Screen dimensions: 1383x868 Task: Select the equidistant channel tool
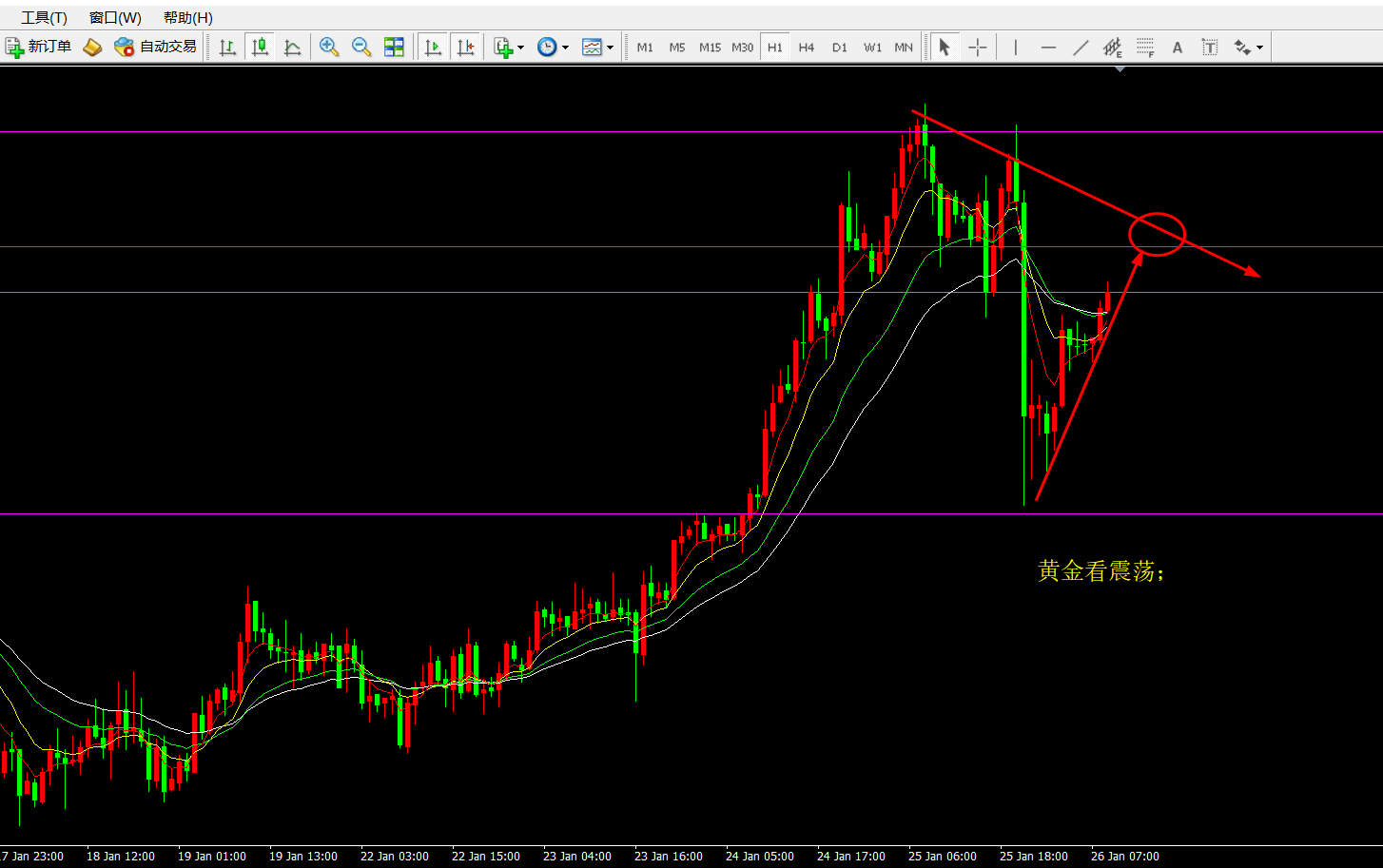point(1113,47)
